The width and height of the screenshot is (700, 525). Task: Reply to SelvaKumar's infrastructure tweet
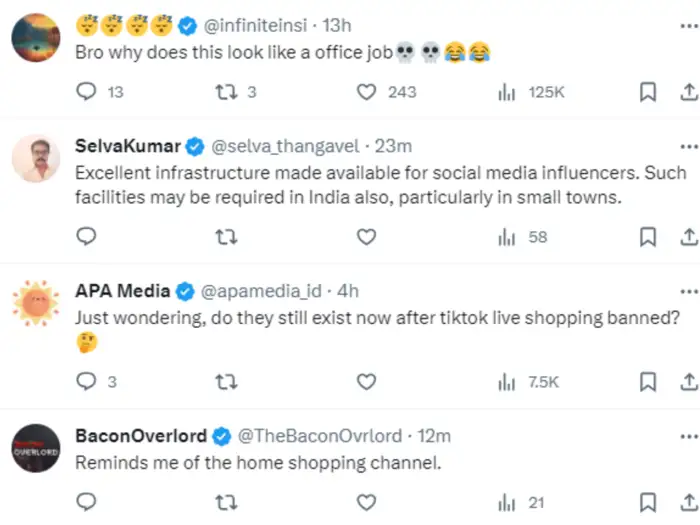[87, 237]
